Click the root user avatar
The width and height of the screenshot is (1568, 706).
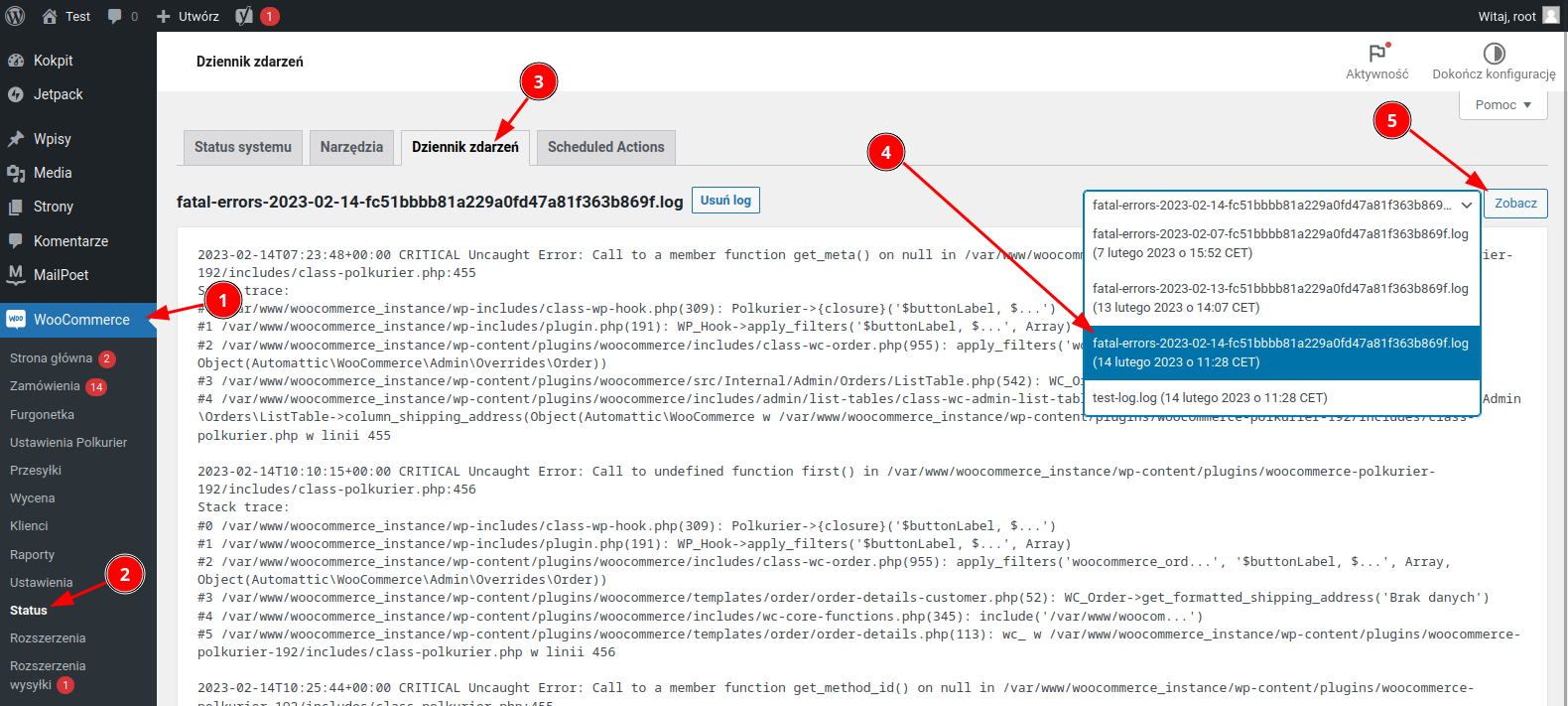tap(1551, 16)
